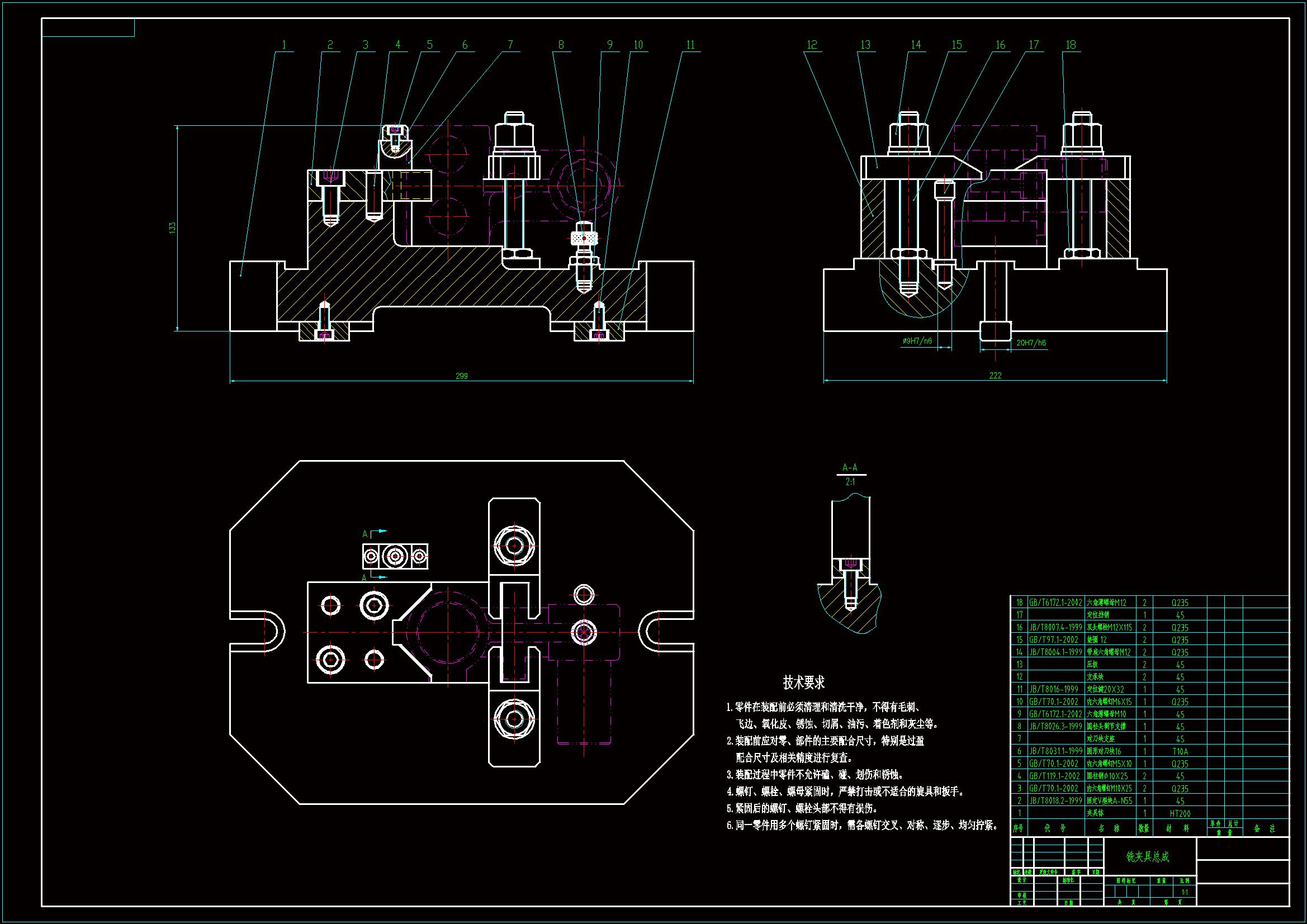Click the 技术要求 heading text
1307x924 pixels.
[803, 682]
